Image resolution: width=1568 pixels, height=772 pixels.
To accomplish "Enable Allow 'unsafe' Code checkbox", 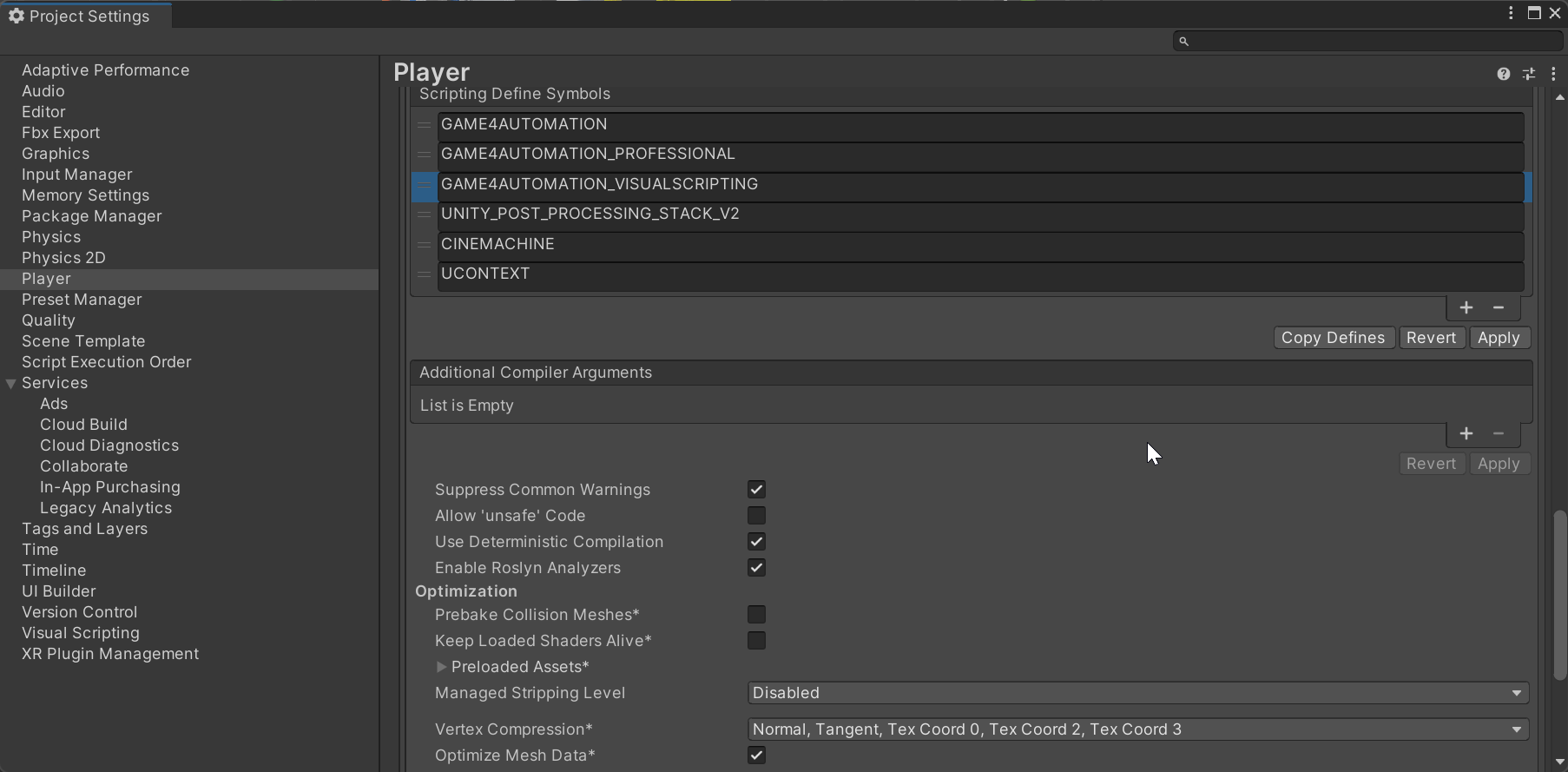I will click(x=756, y=516).
